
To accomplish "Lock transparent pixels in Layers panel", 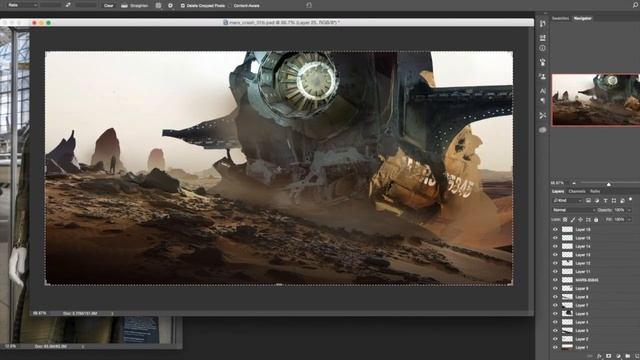I will (x=565, y=220).
